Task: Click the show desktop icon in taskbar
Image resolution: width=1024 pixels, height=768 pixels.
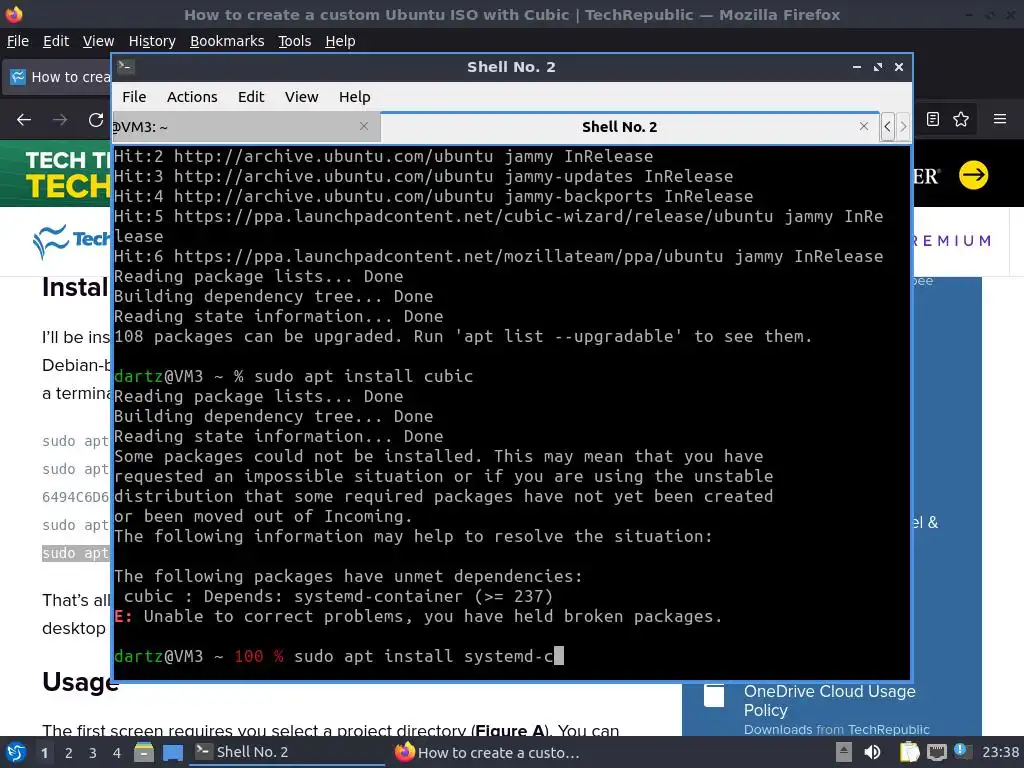Action: coord(172,753)
